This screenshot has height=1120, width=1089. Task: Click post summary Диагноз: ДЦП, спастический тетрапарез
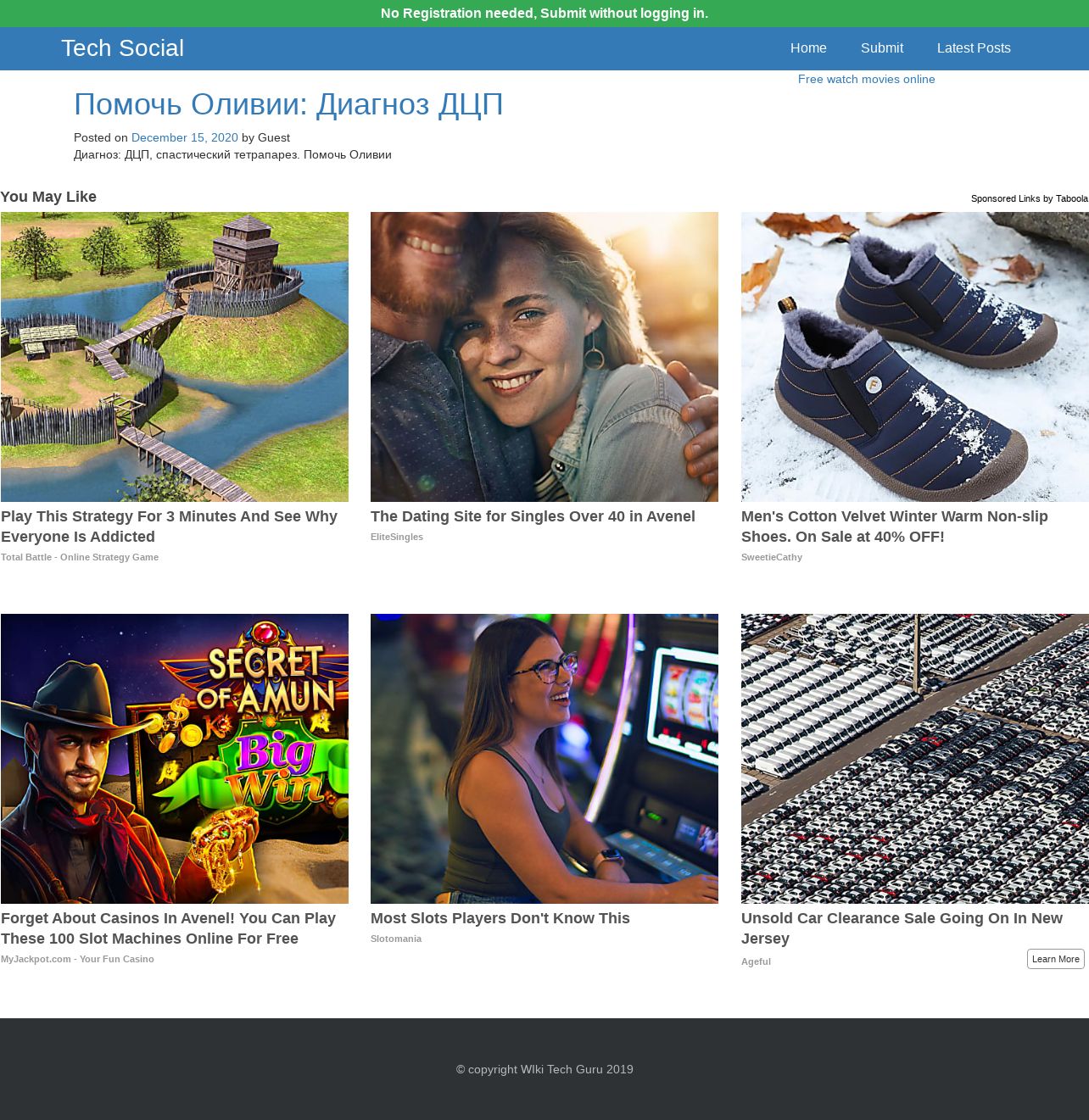[x=232, y=154]
